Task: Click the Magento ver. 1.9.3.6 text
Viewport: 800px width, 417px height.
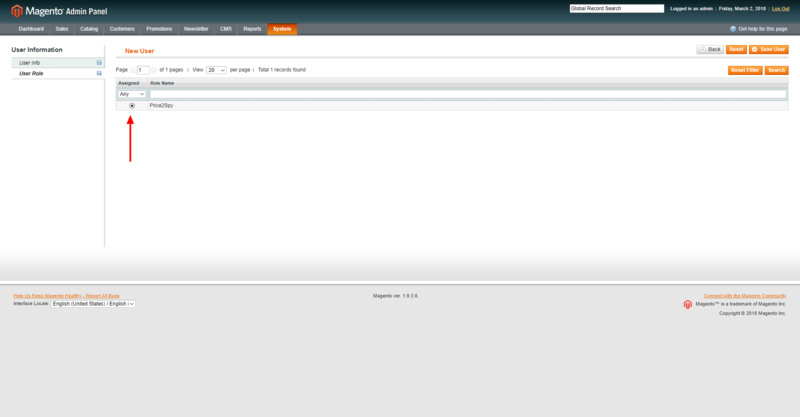Action: point(395,296)
